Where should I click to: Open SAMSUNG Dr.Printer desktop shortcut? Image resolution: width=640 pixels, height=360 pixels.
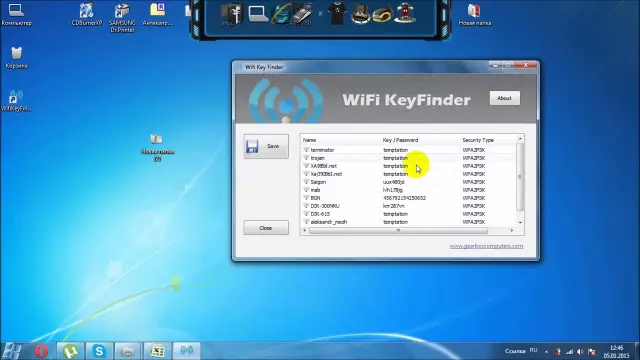[x=122, y=18]
